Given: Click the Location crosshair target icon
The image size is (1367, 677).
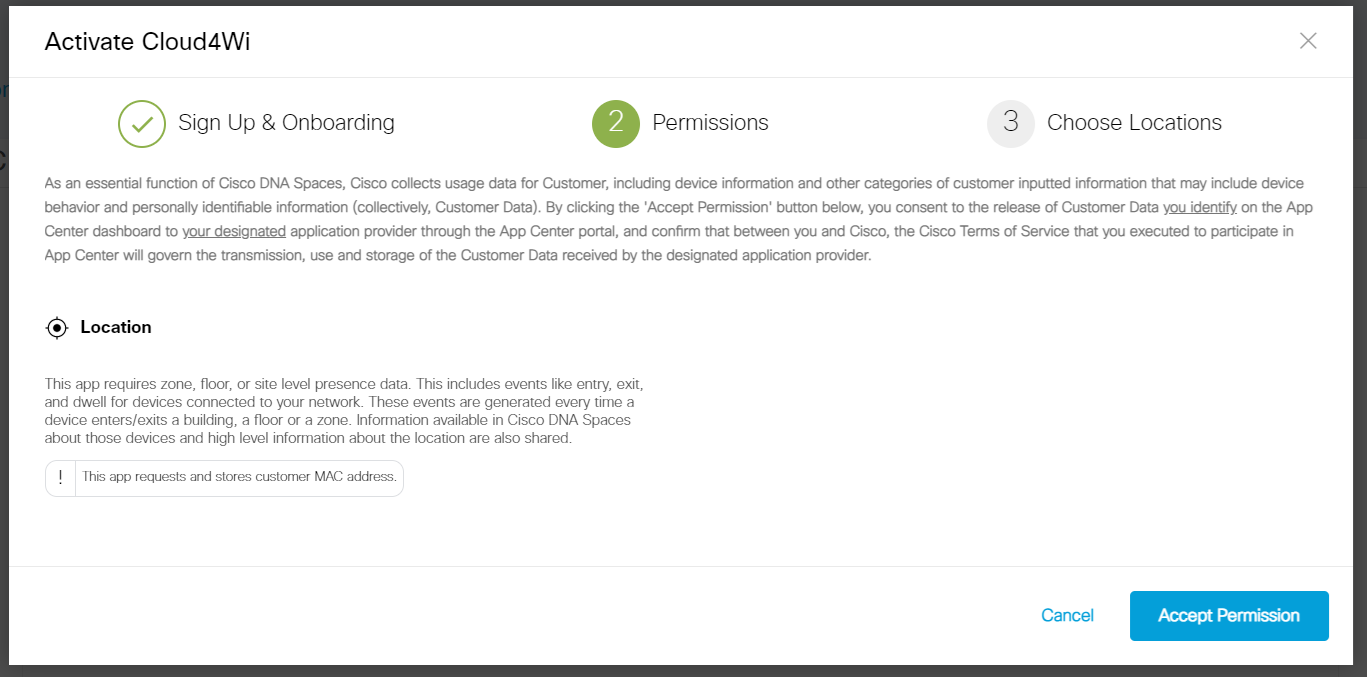Looking at the screenshot, I should point(57,328).
